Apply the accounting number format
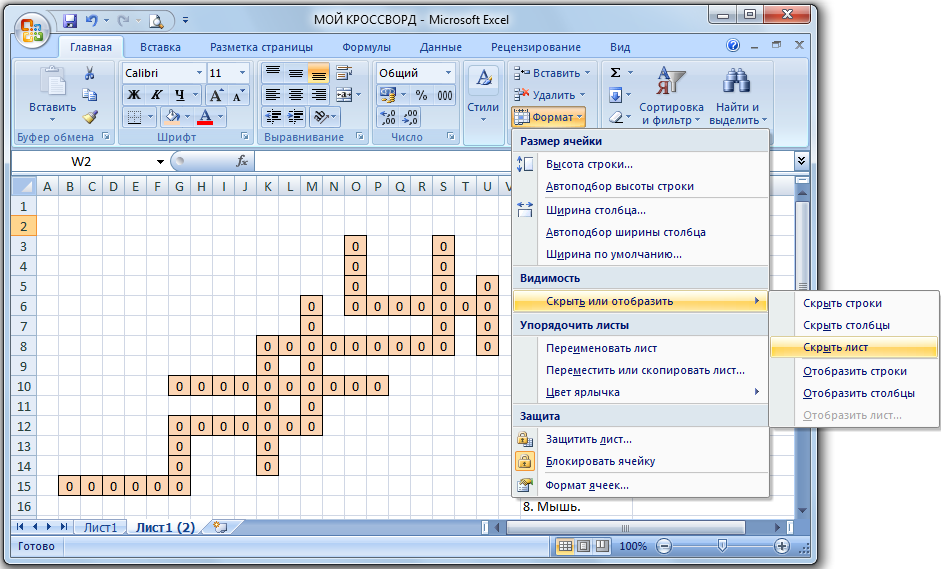Screen dimensions: 941x569 tap(387, 95)
